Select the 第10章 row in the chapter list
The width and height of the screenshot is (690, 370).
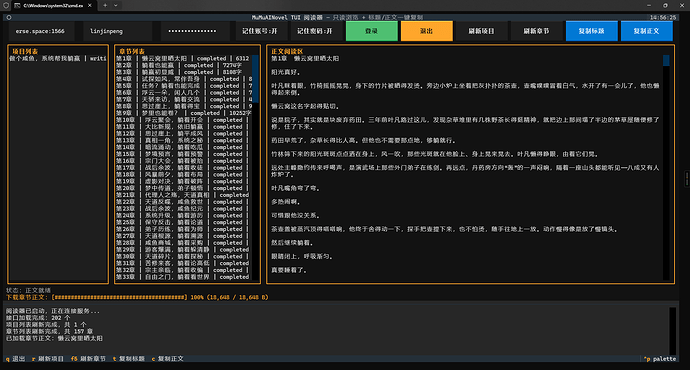184,120
